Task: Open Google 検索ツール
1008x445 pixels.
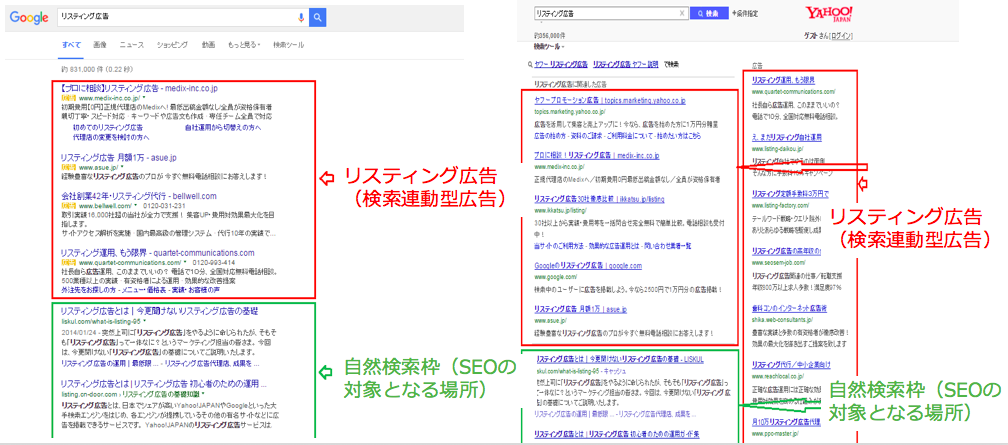Action: pyautogui.click(x=289, y=45)
